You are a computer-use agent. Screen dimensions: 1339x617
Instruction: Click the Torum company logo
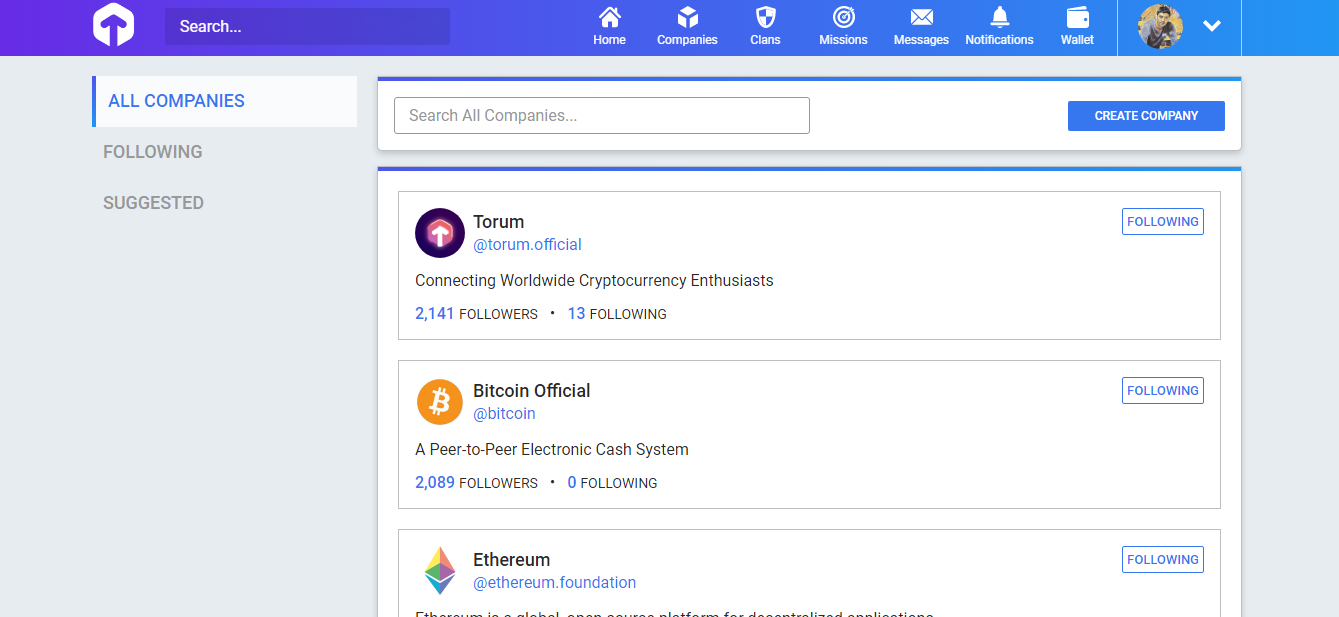point(440,233)
